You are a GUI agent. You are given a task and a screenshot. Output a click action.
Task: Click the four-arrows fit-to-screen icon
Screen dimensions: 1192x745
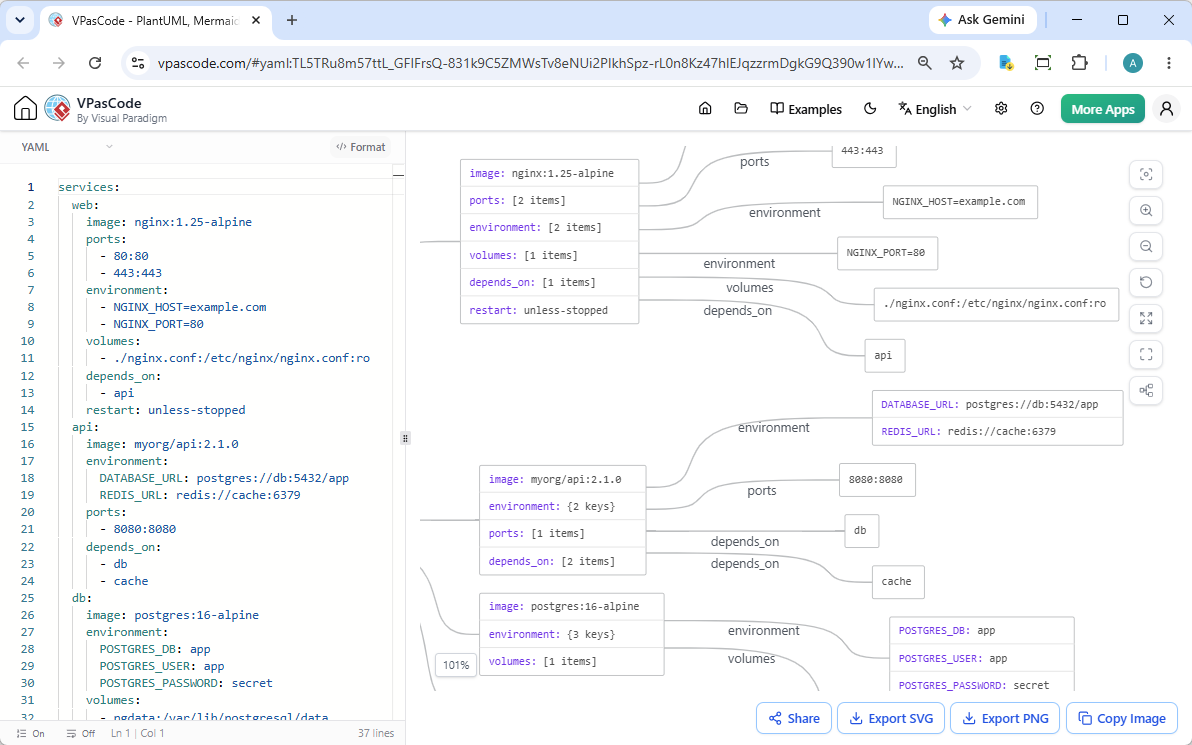tap(1146, 318)
